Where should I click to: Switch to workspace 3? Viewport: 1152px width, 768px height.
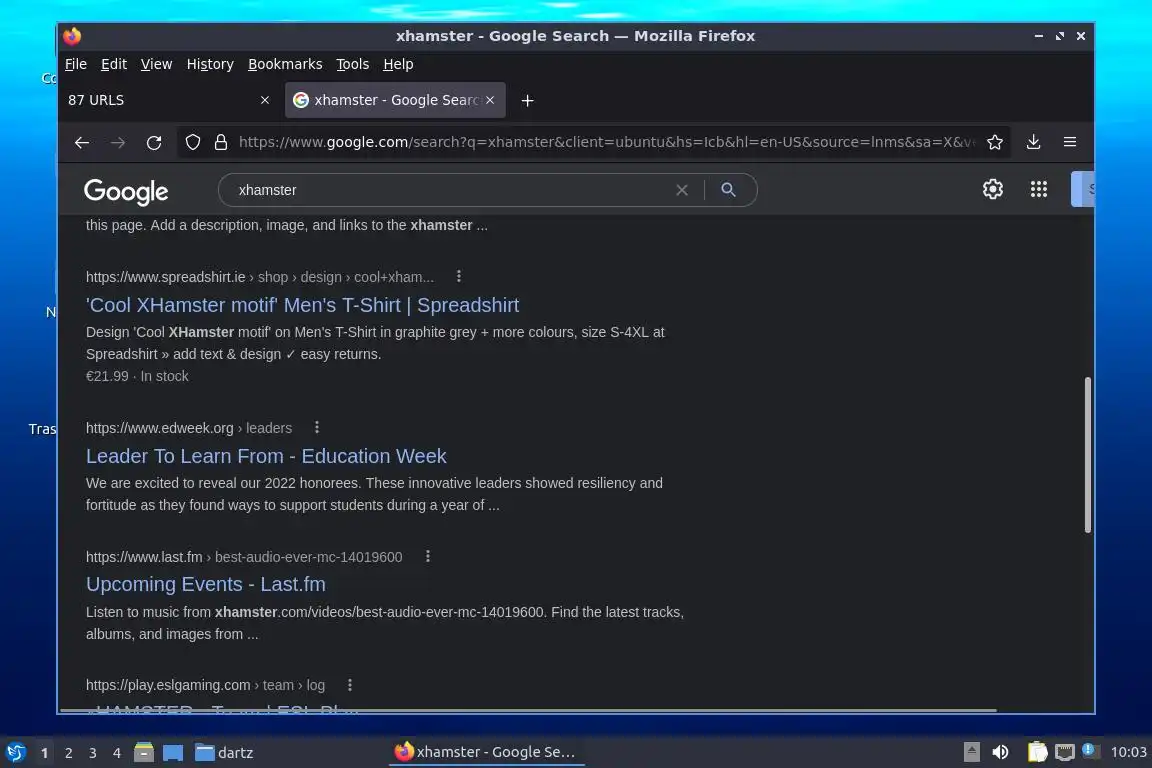[93, 753]
